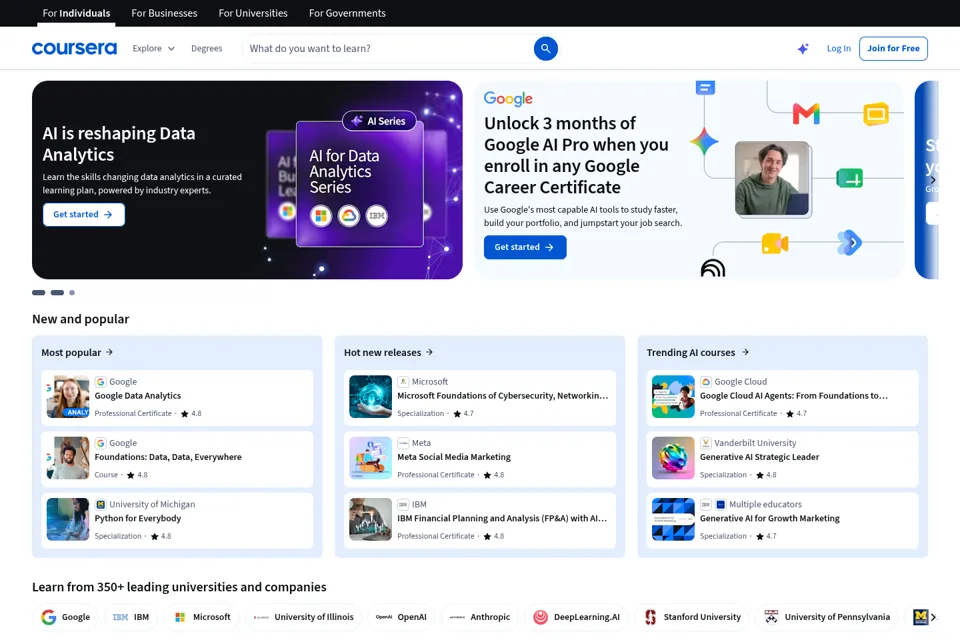Choose the DeepLearning.AI partner chip

click(576, 617)
